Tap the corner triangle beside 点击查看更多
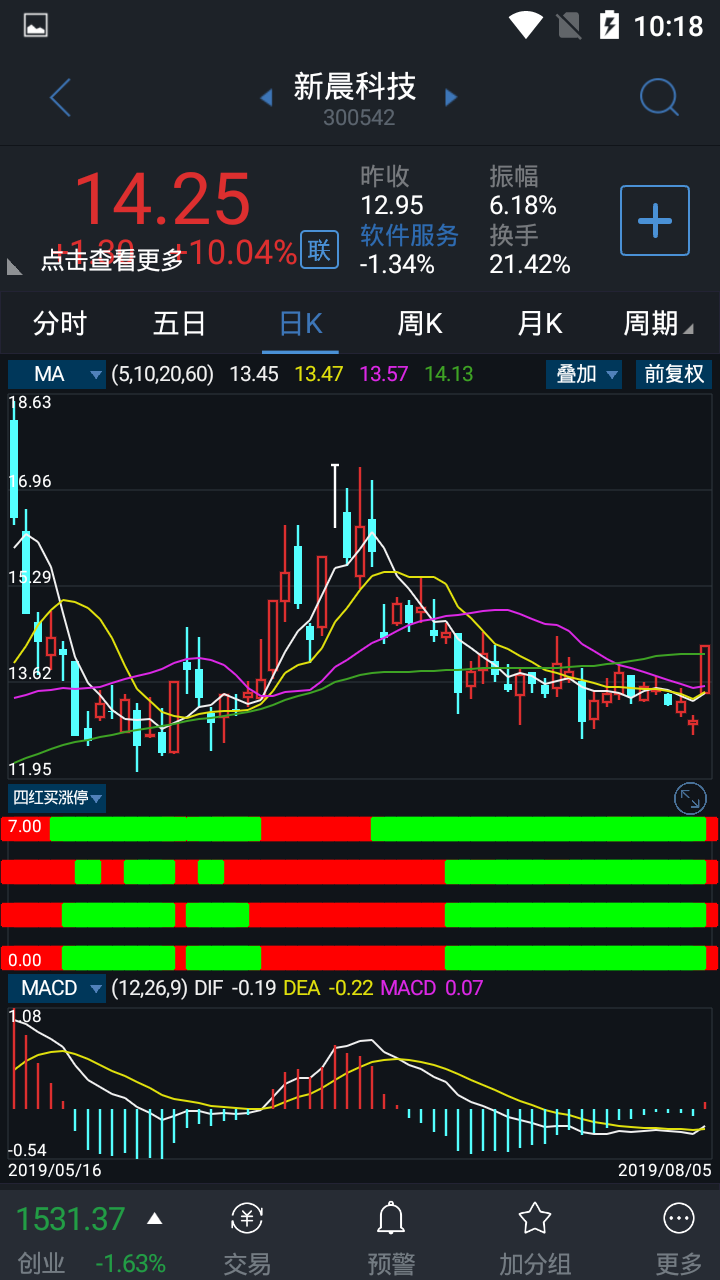Screen dimensions: 720x1280 (x=15, y=266)
